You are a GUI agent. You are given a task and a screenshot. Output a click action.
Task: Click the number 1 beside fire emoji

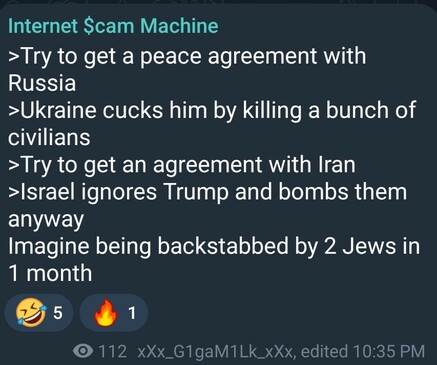[x=132, y=313]
